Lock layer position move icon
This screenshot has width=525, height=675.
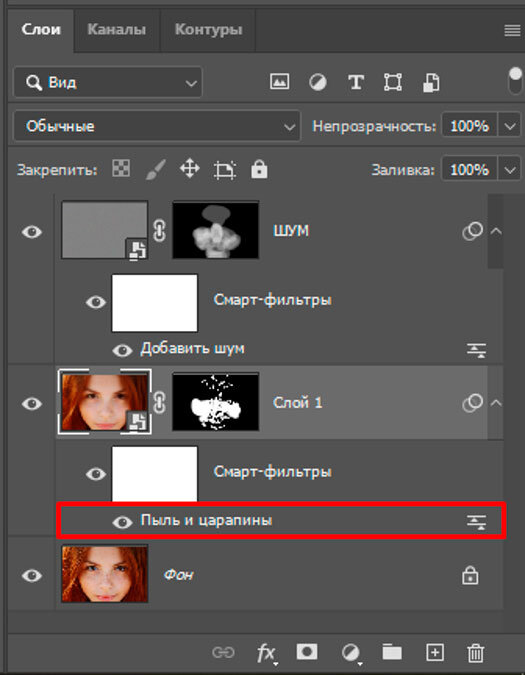[189, 168]
